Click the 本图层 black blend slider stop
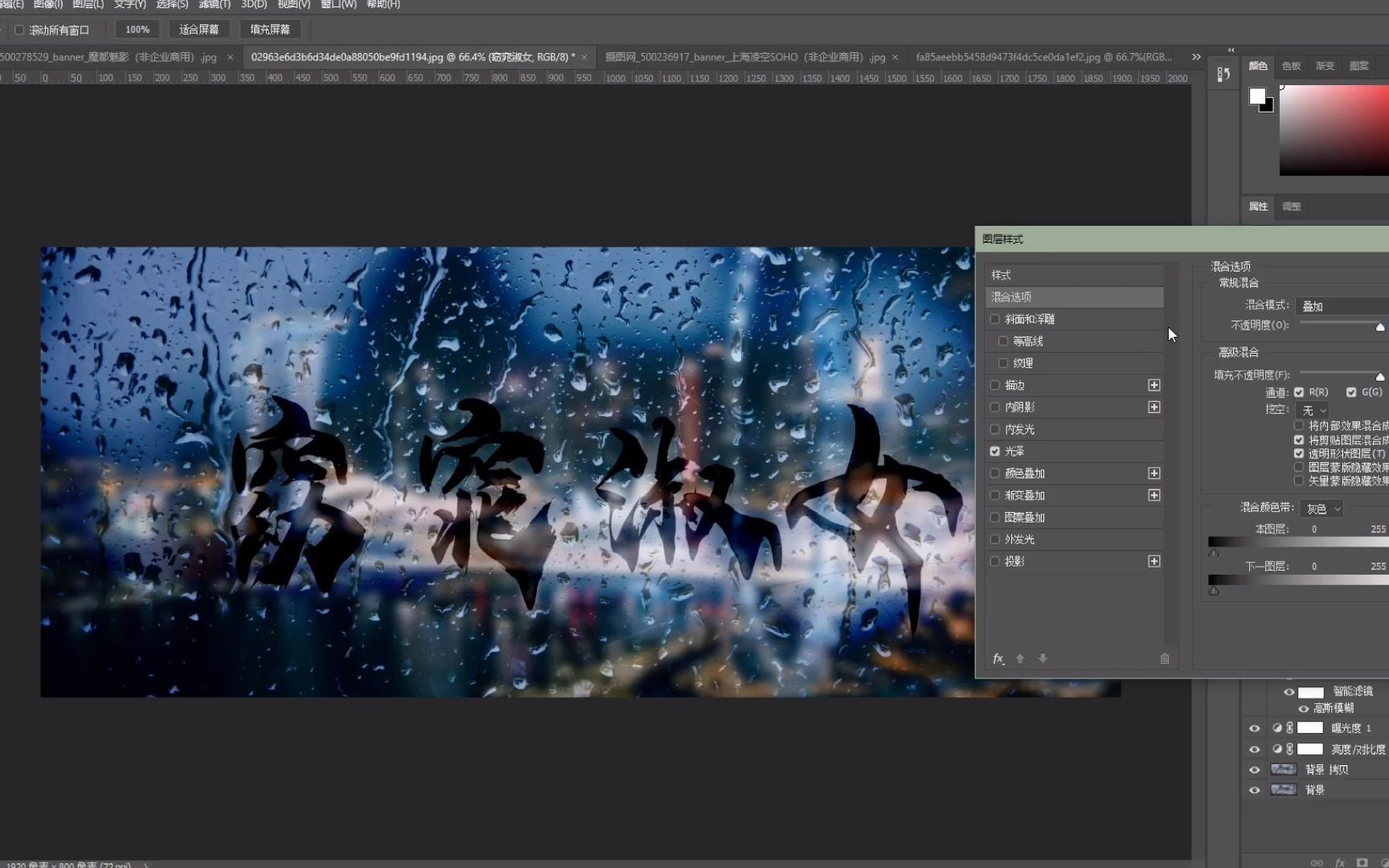This screenshot has height=868, width=1389. [x=1214, y=553]
